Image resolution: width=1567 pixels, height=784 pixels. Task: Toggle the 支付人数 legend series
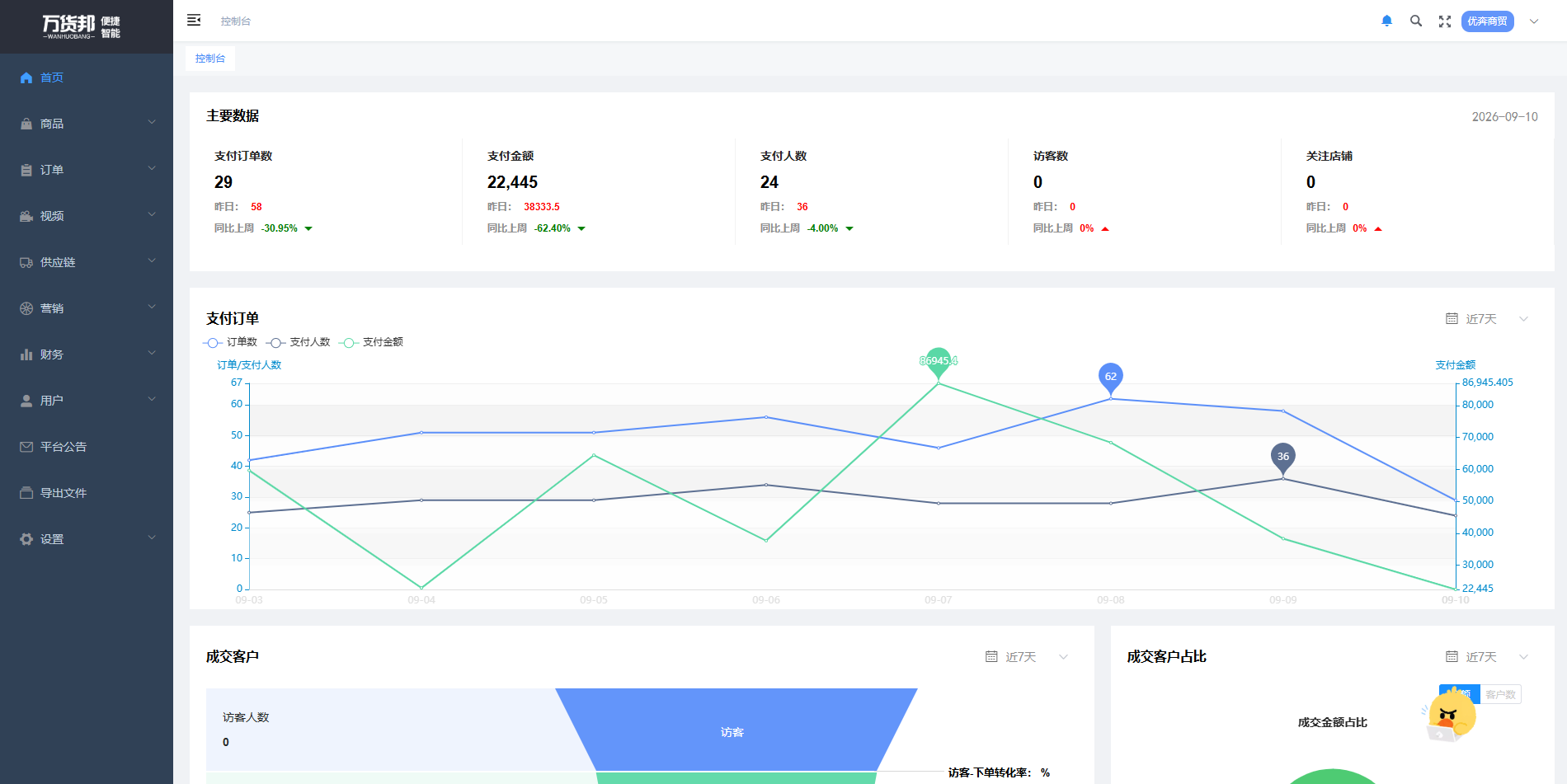298,342
